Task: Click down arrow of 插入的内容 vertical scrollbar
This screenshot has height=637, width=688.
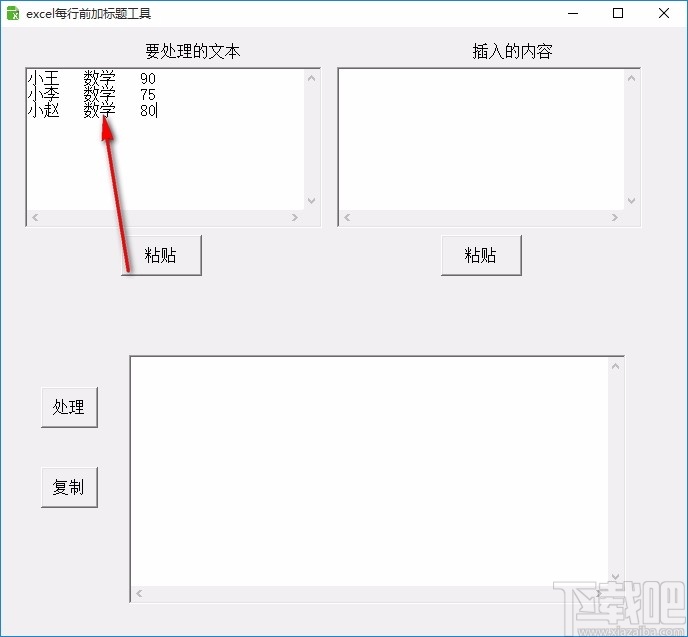Action: [x=631, y=200]
